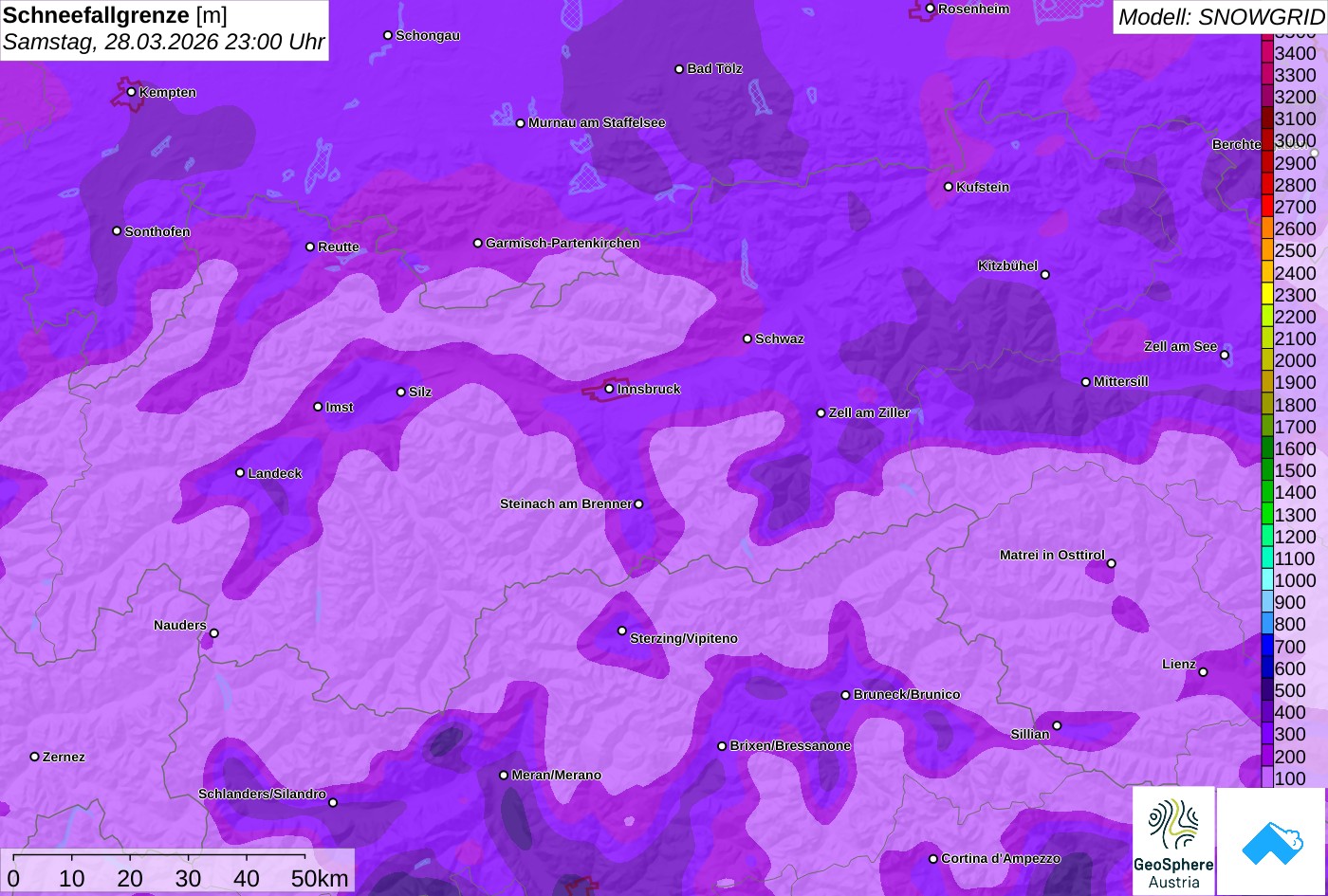Click the 100 m legend color swatch
This screenshot has width=1328, height=896.
point(1267,778)
